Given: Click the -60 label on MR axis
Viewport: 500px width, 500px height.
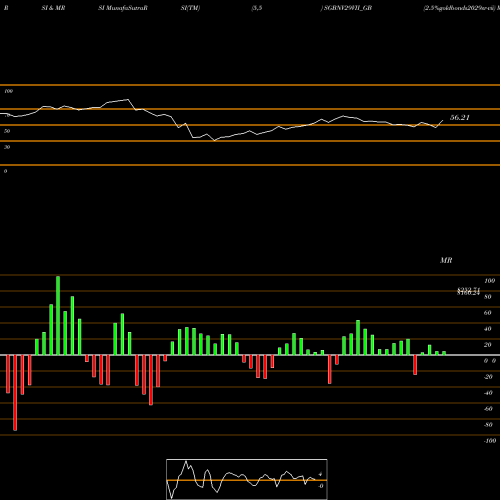Looking at the screenshot, I should 488,409.
